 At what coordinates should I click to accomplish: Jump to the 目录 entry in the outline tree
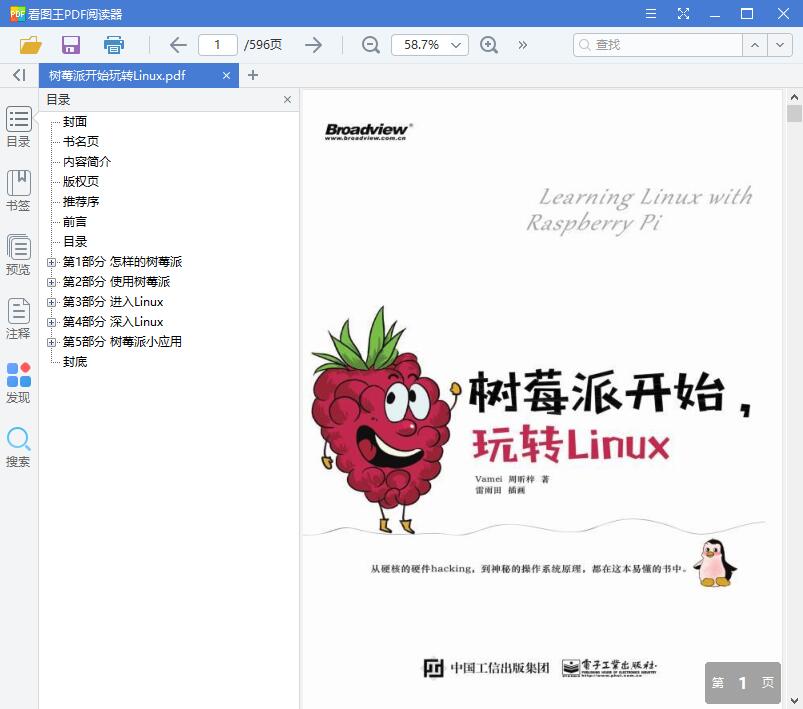75,241
